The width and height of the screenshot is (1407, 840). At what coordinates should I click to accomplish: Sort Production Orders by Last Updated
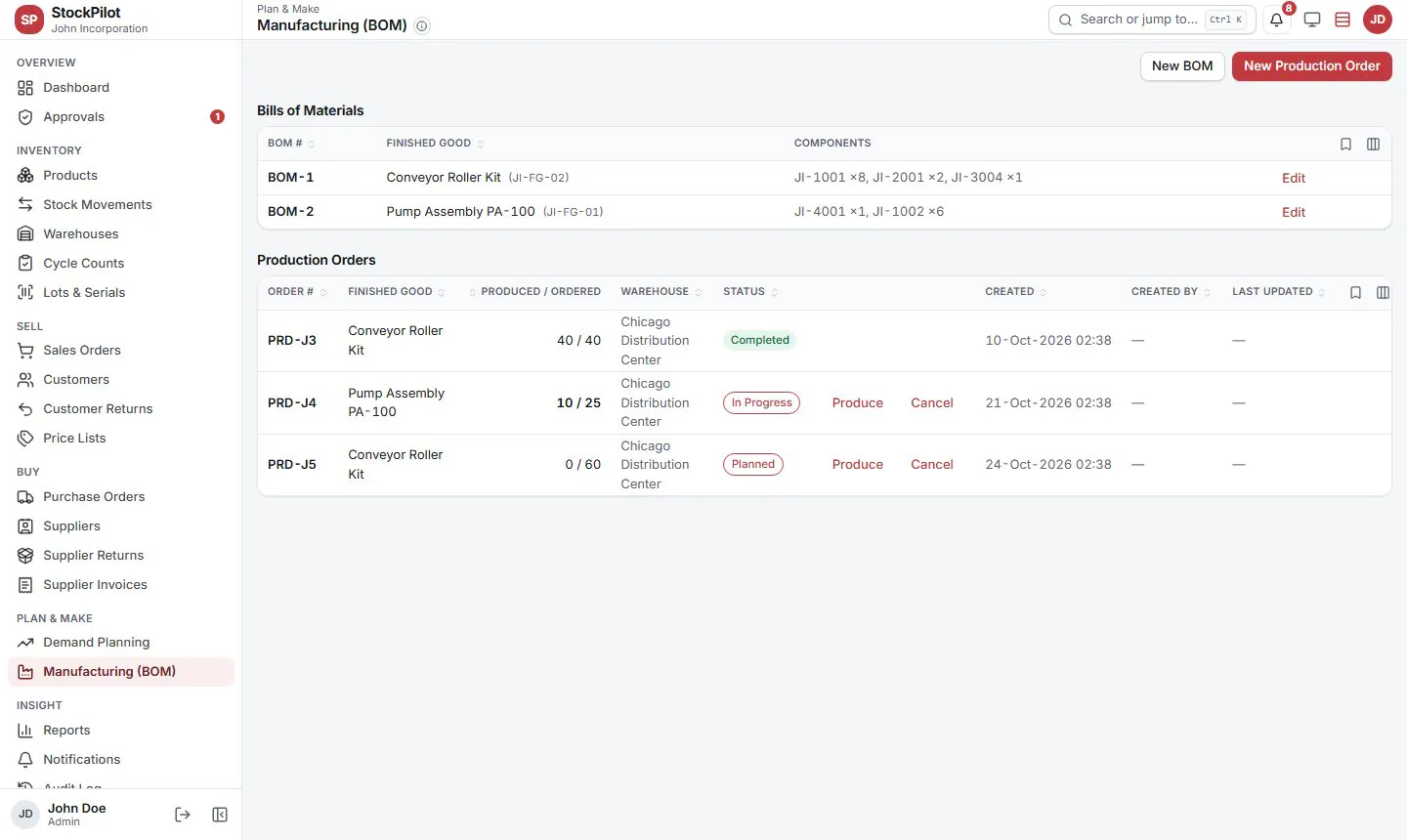pos(1279,292)
